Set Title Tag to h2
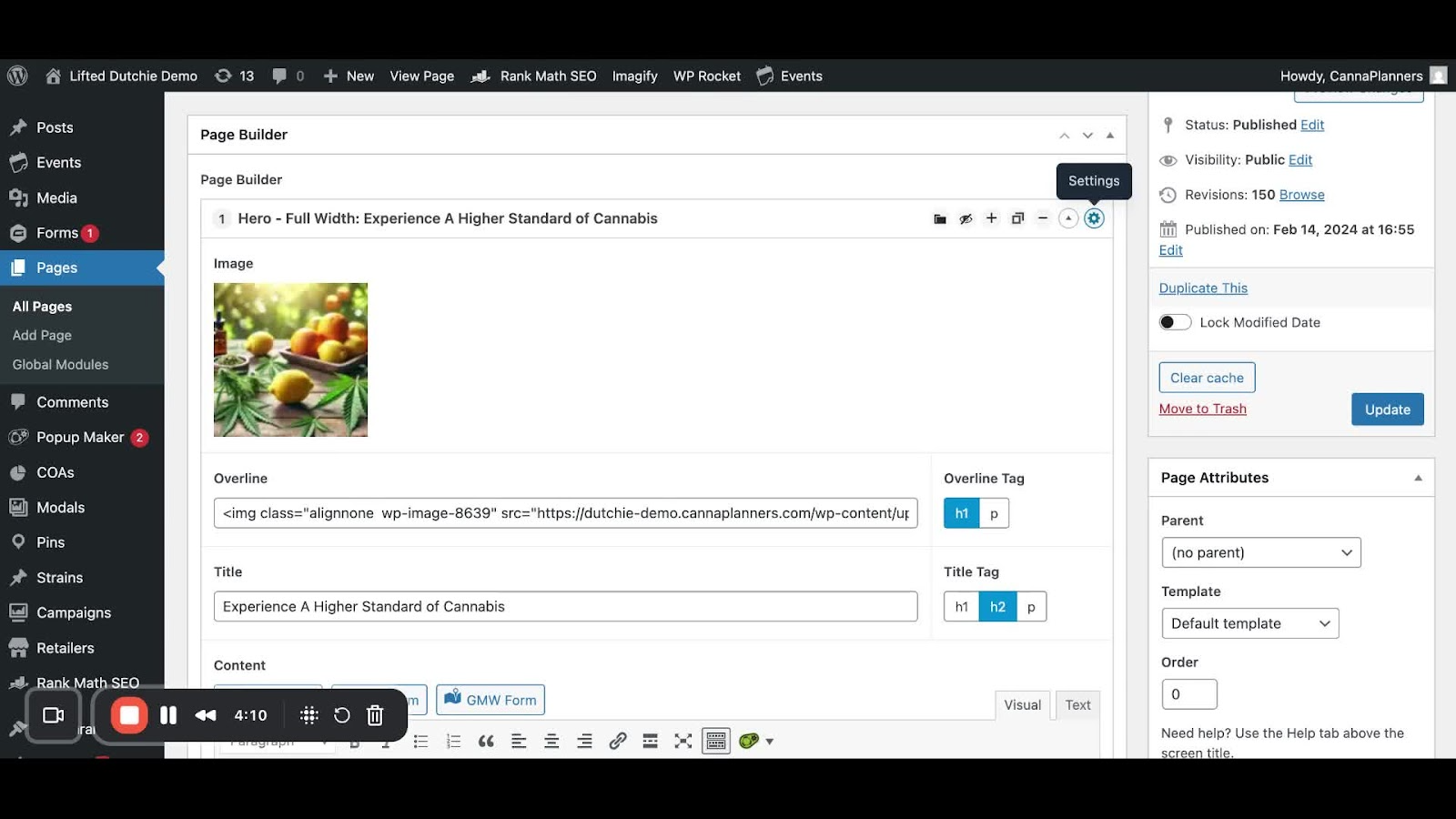This screenshot has height=819, width=1456. [x=998, y=607]
